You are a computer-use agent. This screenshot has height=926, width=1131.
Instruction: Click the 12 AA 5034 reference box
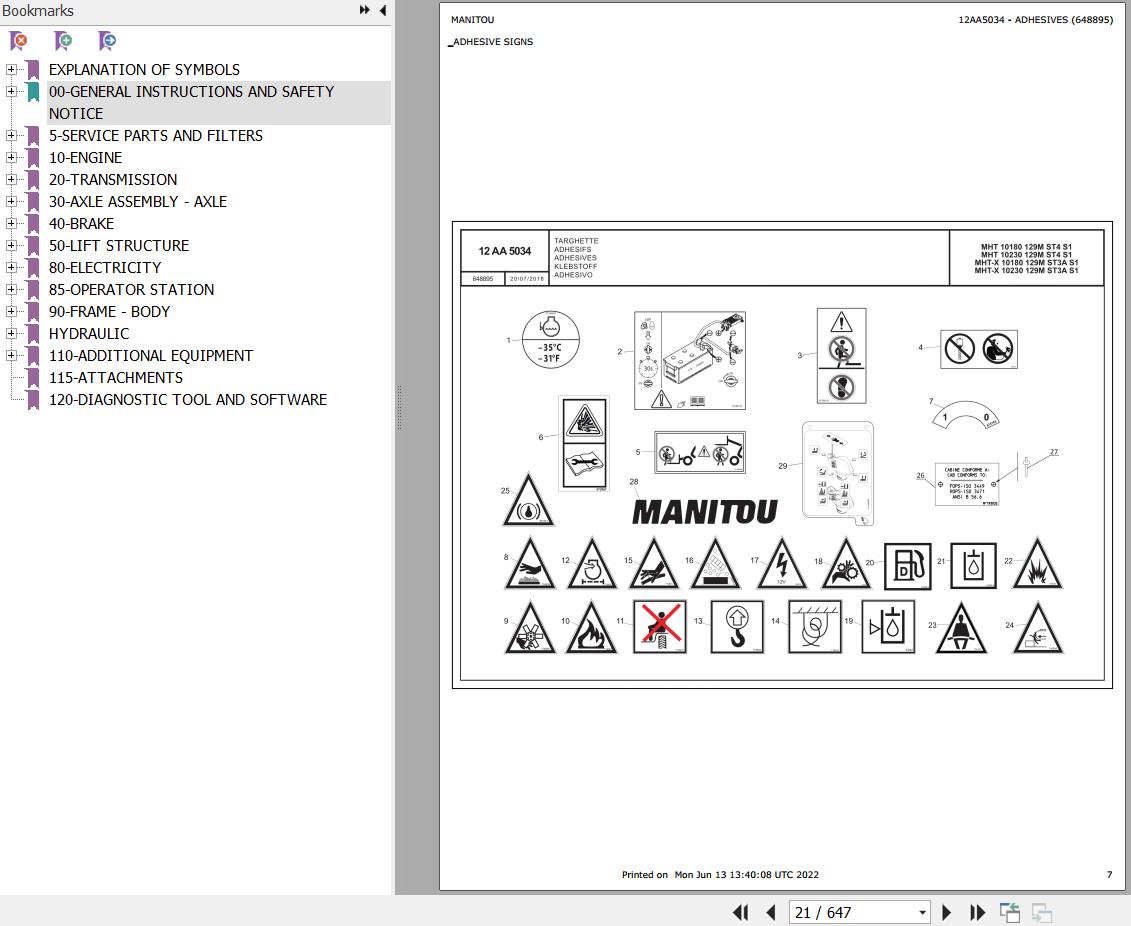pyautogui.click(x=504, y=251)
